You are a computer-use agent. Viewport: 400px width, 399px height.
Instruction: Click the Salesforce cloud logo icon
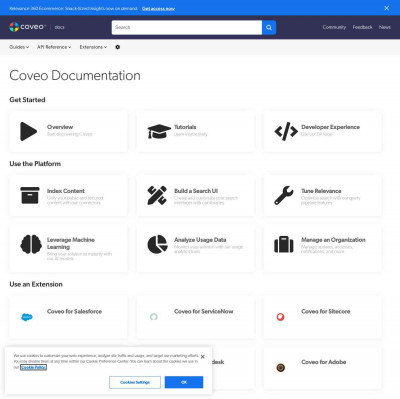27,317
